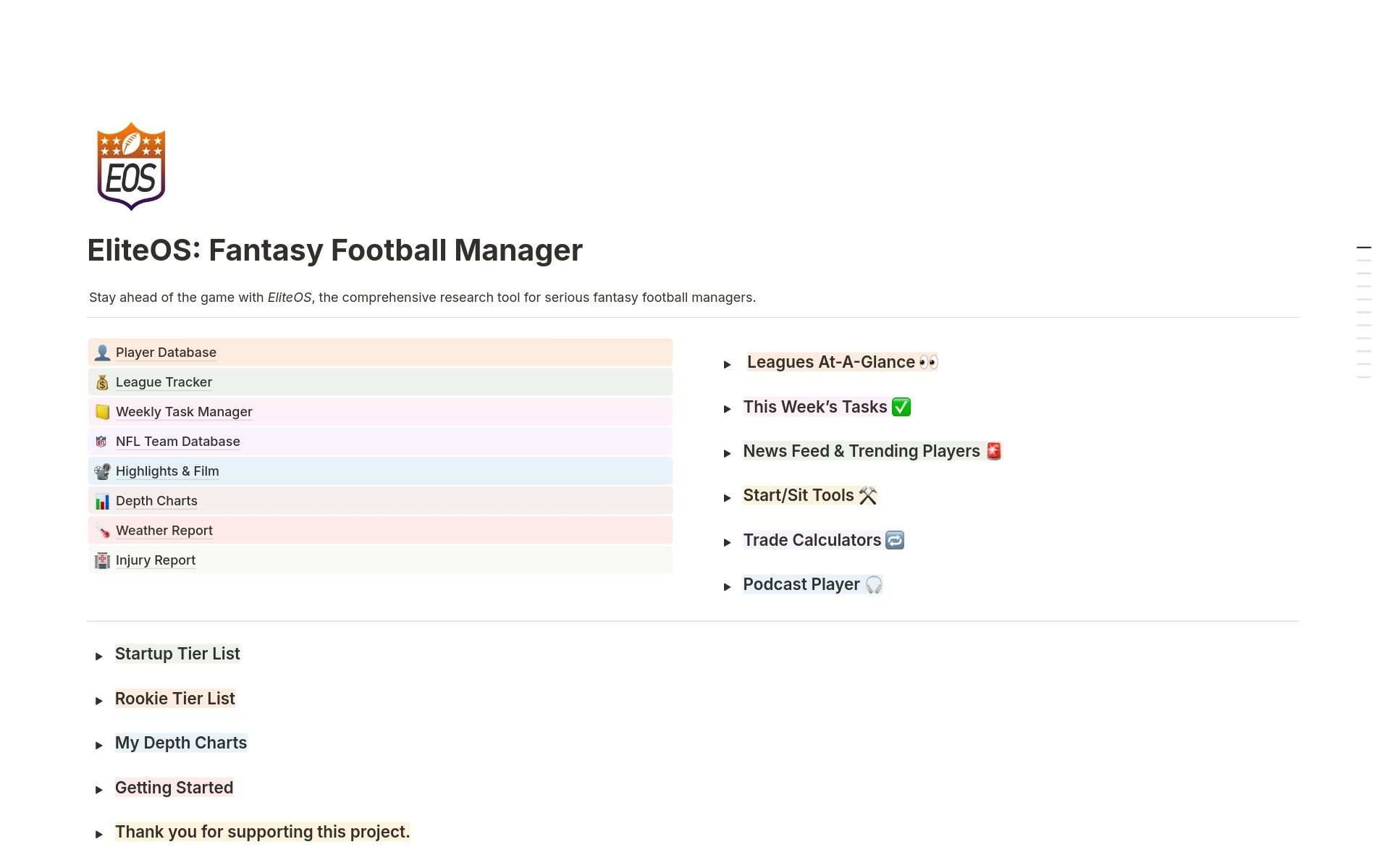Expand the Podcast Player toggle arrow
Image resolution: width=1390 pixels, height=868 pixels.
pos(727,586)
